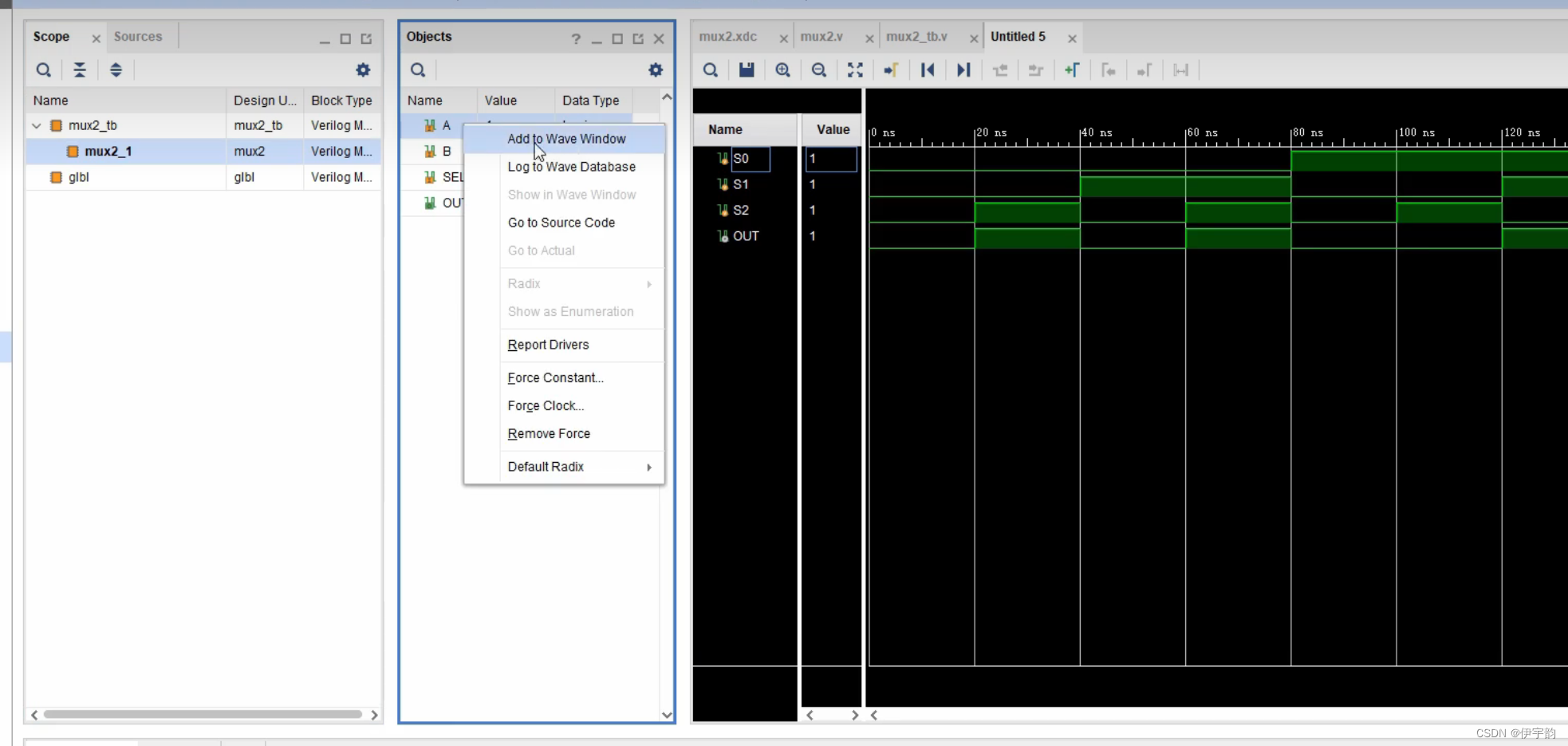Go to last time in waveform

[x=963, y=70]
